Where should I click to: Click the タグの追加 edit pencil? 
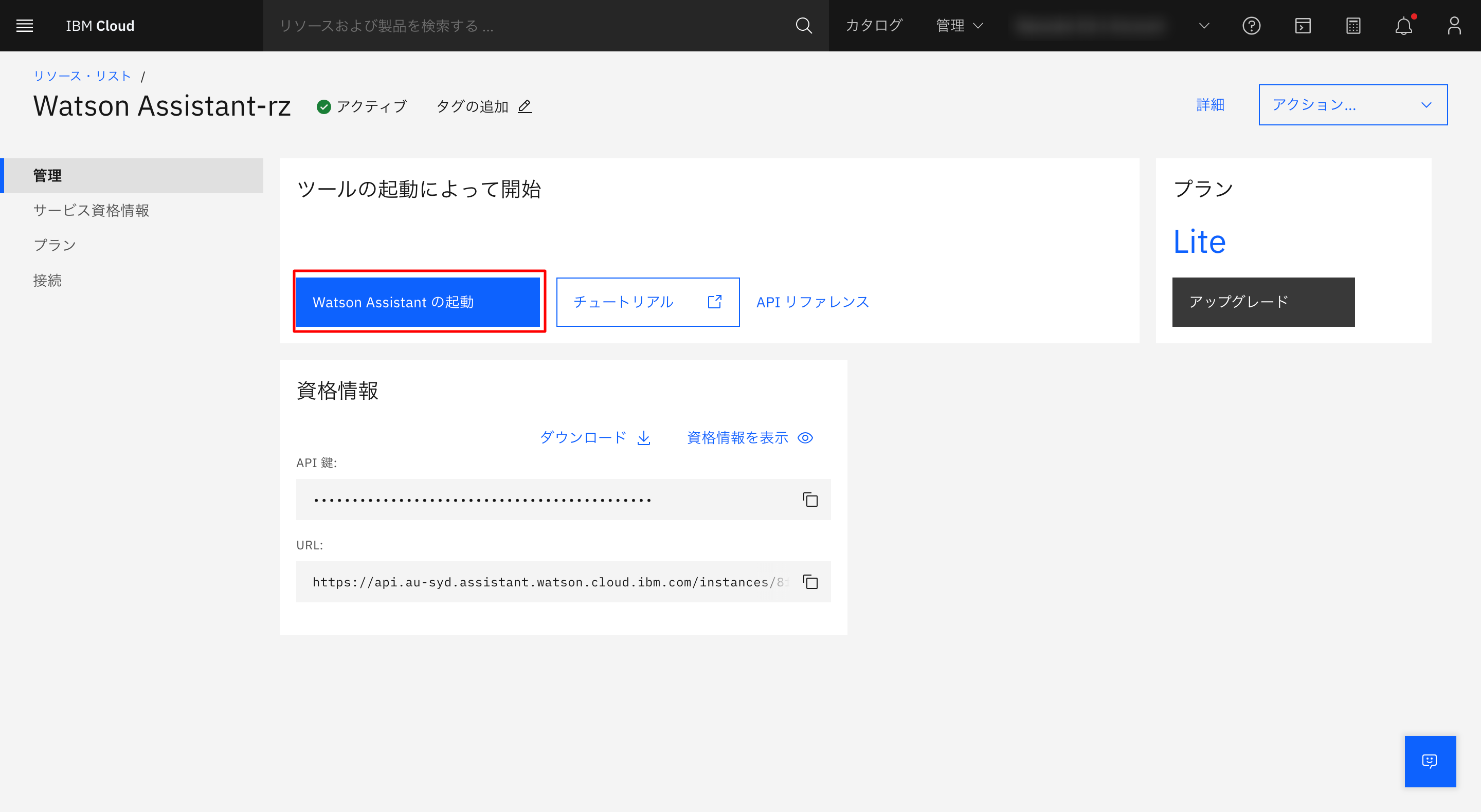point(525,106)
